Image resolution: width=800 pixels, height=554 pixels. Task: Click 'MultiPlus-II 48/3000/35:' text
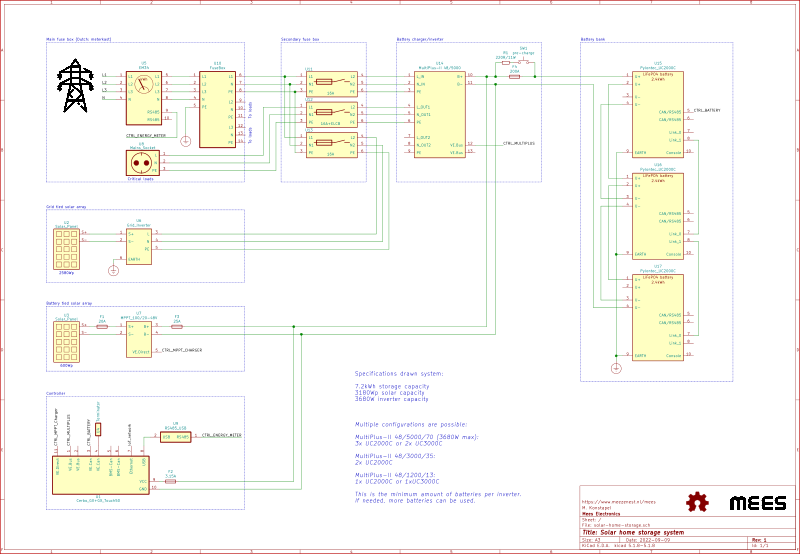(395, 456)
